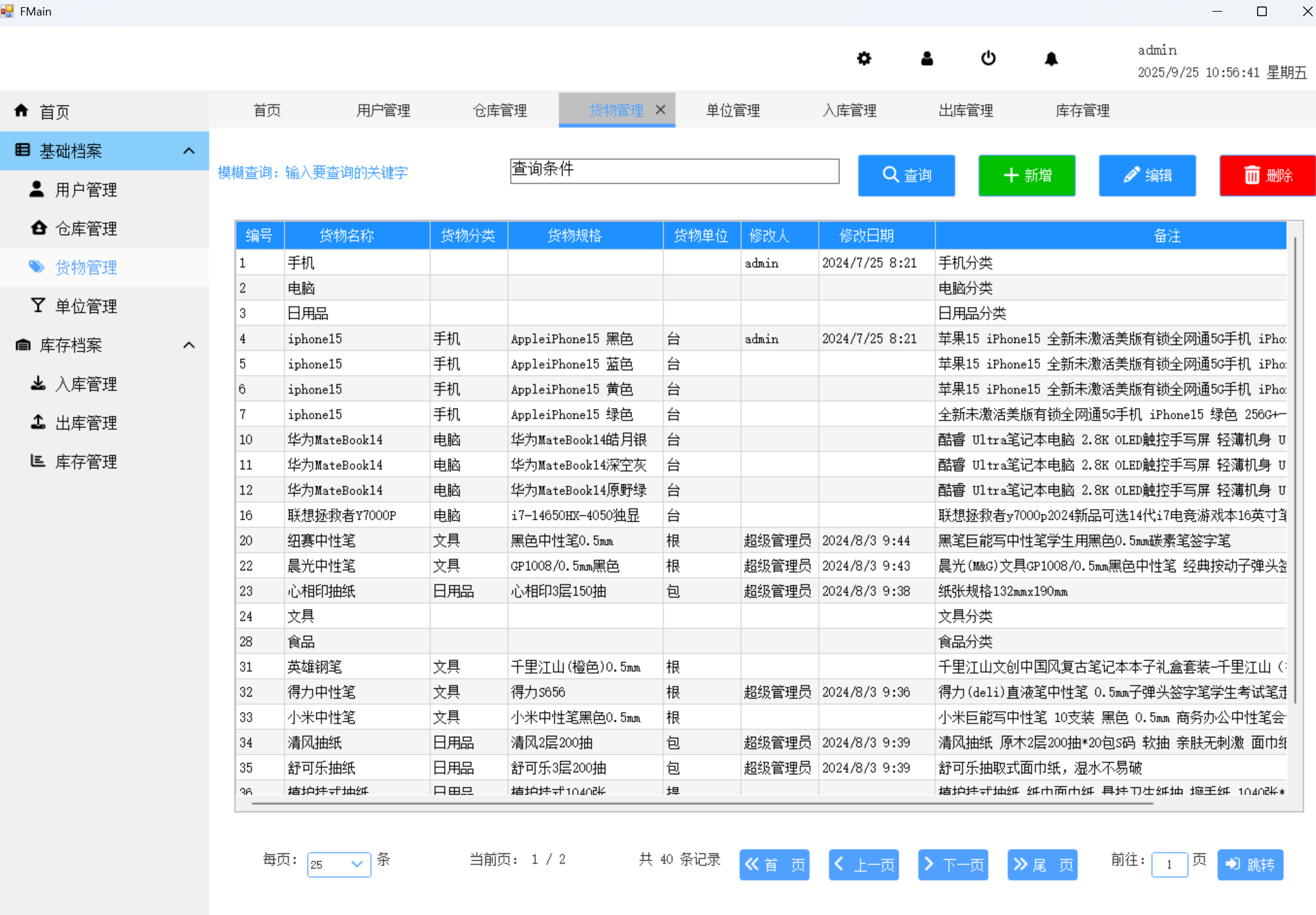Open 单位管理 in the sidebar

pos(85,306)
